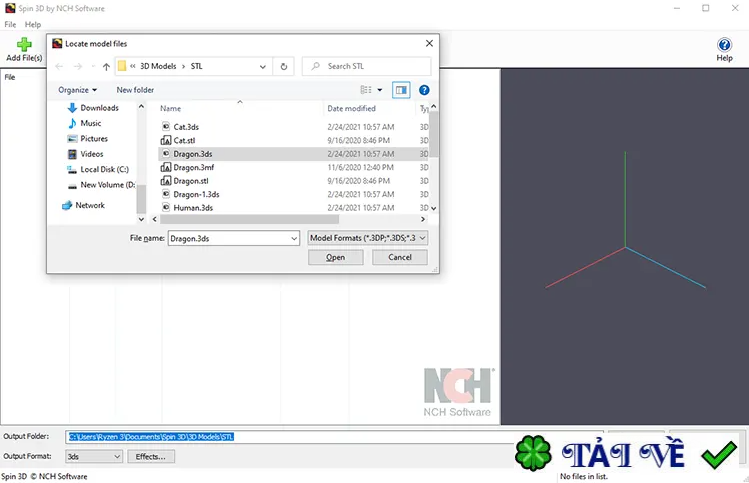749x483 pixels.
Task: Go up one folder level arrow
Action: pyautogui.click(x=106, y=66)
